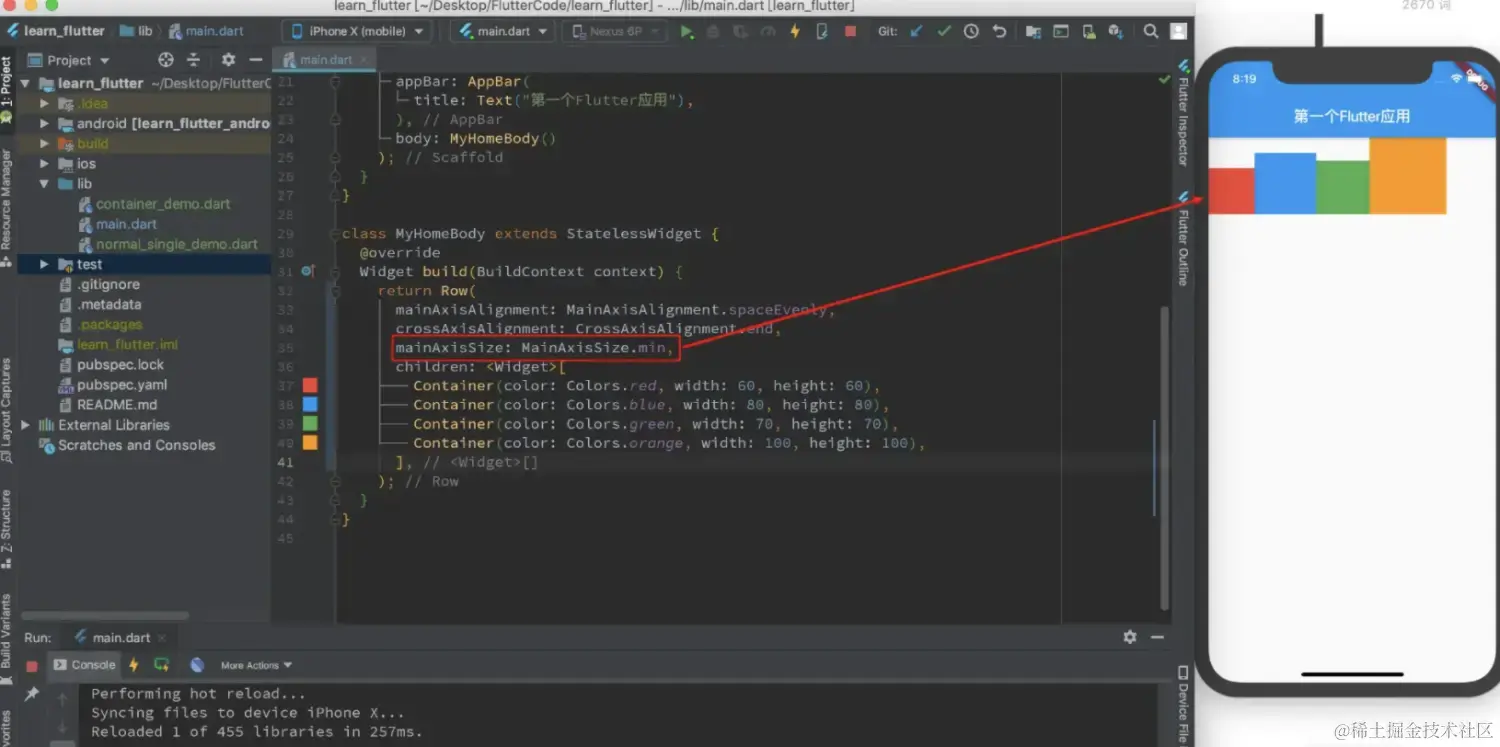Click the code line 'body: MyHomeBody()'

click(x=475, y=138)
